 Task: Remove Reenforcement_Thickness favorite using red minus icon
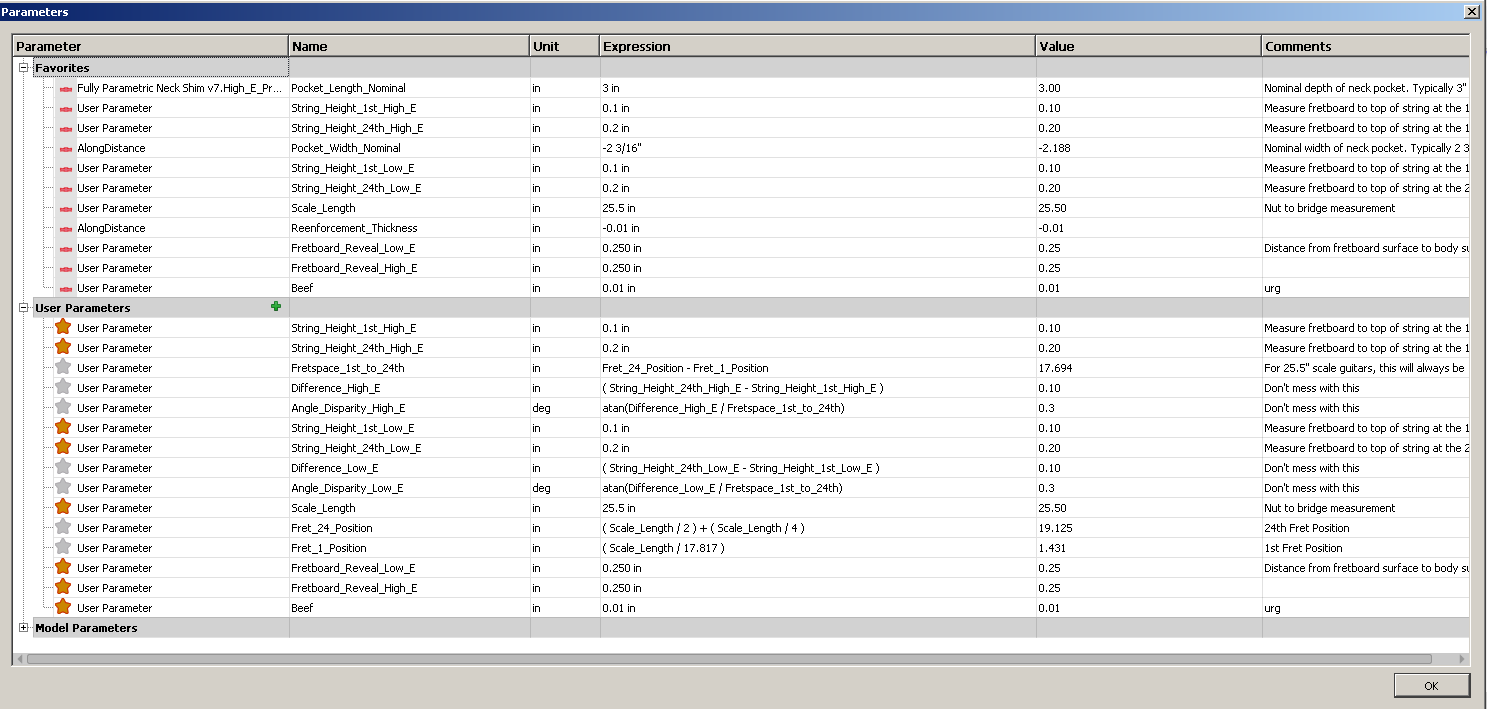coord(66,228)
